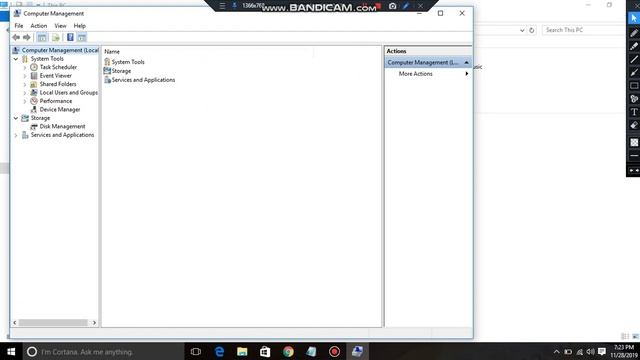Click the tree pane horizontal scrollbar
This screenshot has height=360, width=640.
[x=53, y=323]
